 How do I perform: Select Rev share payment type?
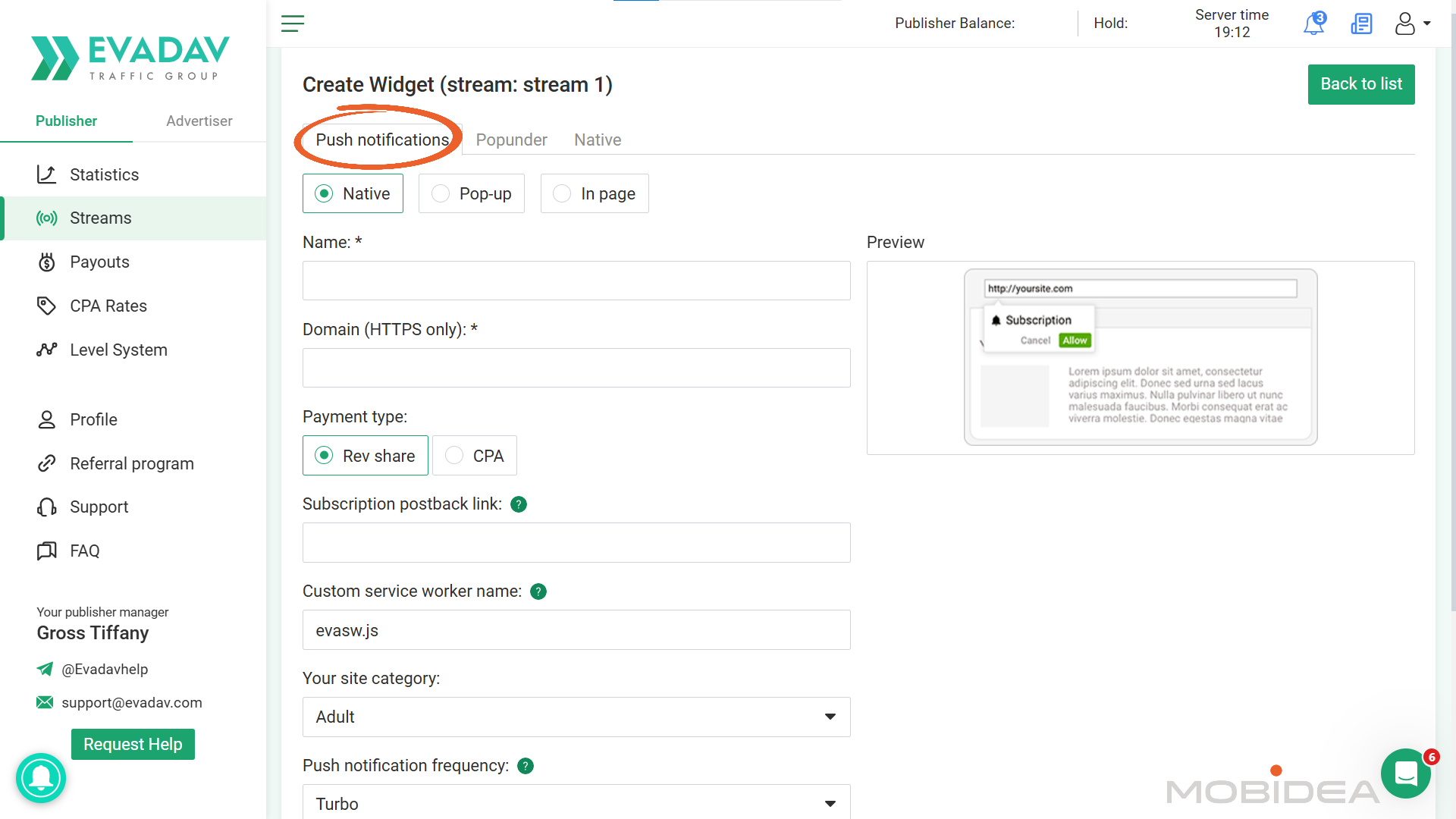[x=366, y=456]
